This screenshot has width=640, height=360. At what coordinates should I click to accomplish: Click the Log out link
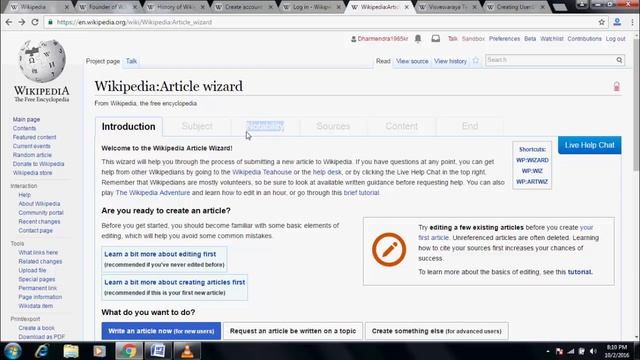616,39
